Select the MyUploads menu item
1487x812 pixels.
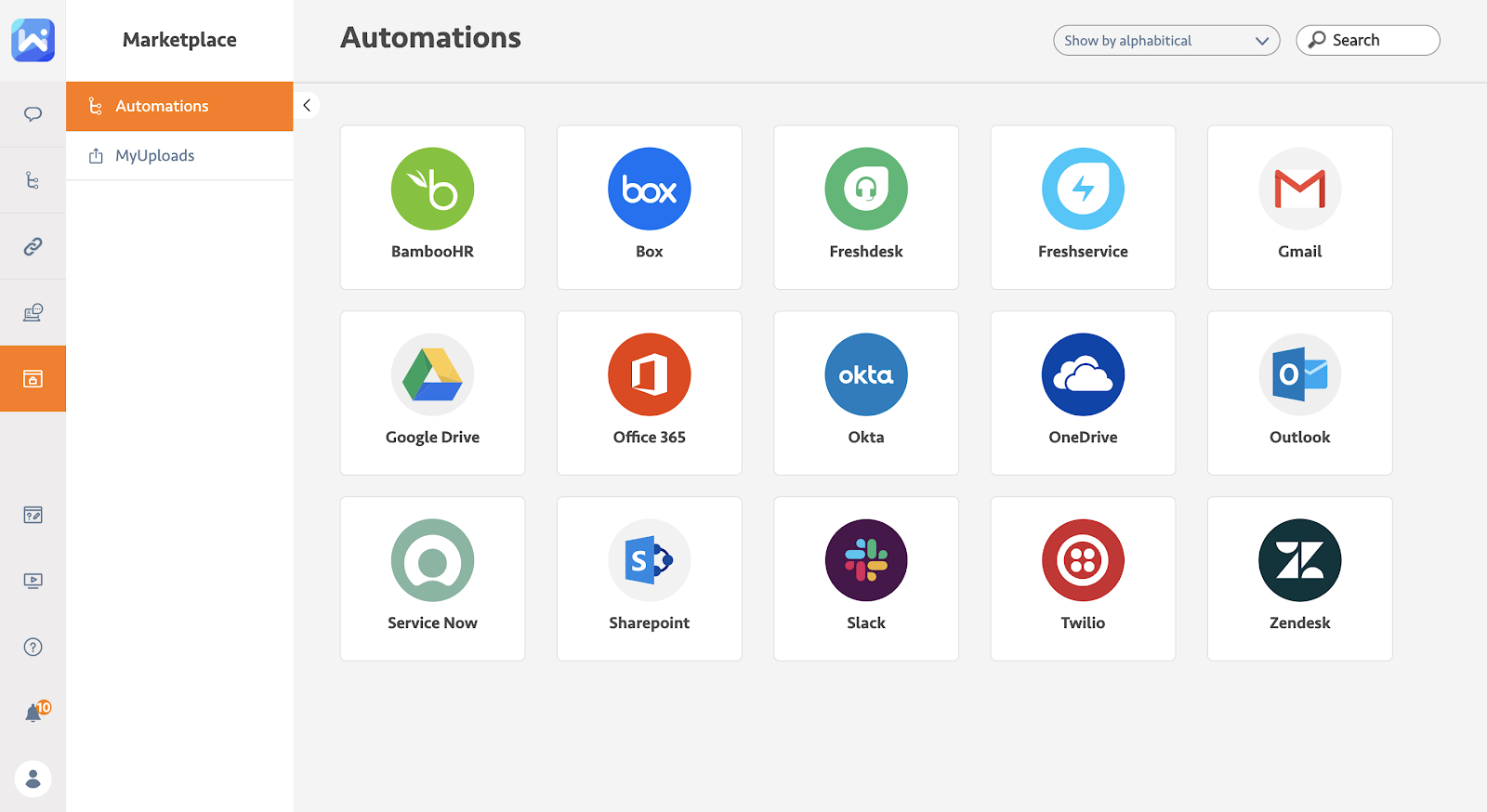(179, 155)
